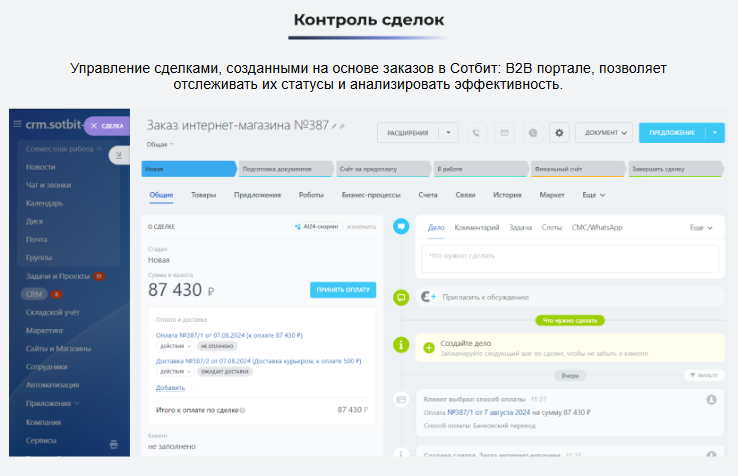Viewport: 738px width, 476px height.
Task: Click the phone call icon in toolbar
Action: pyautogui.click(x=476, y=132)
